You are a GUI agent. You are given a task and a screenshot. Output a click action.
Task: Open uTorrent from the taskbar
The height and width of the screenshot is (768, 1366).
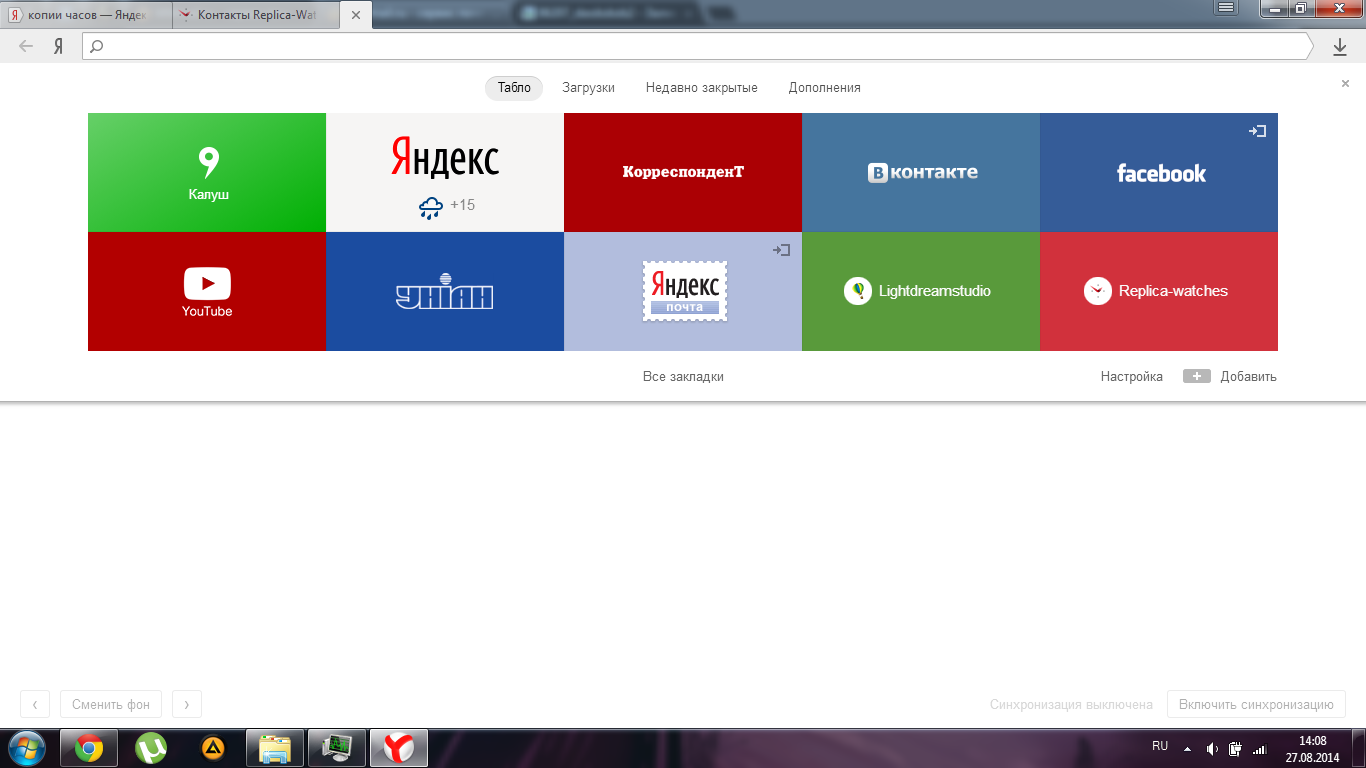click(x=151, y=748)
